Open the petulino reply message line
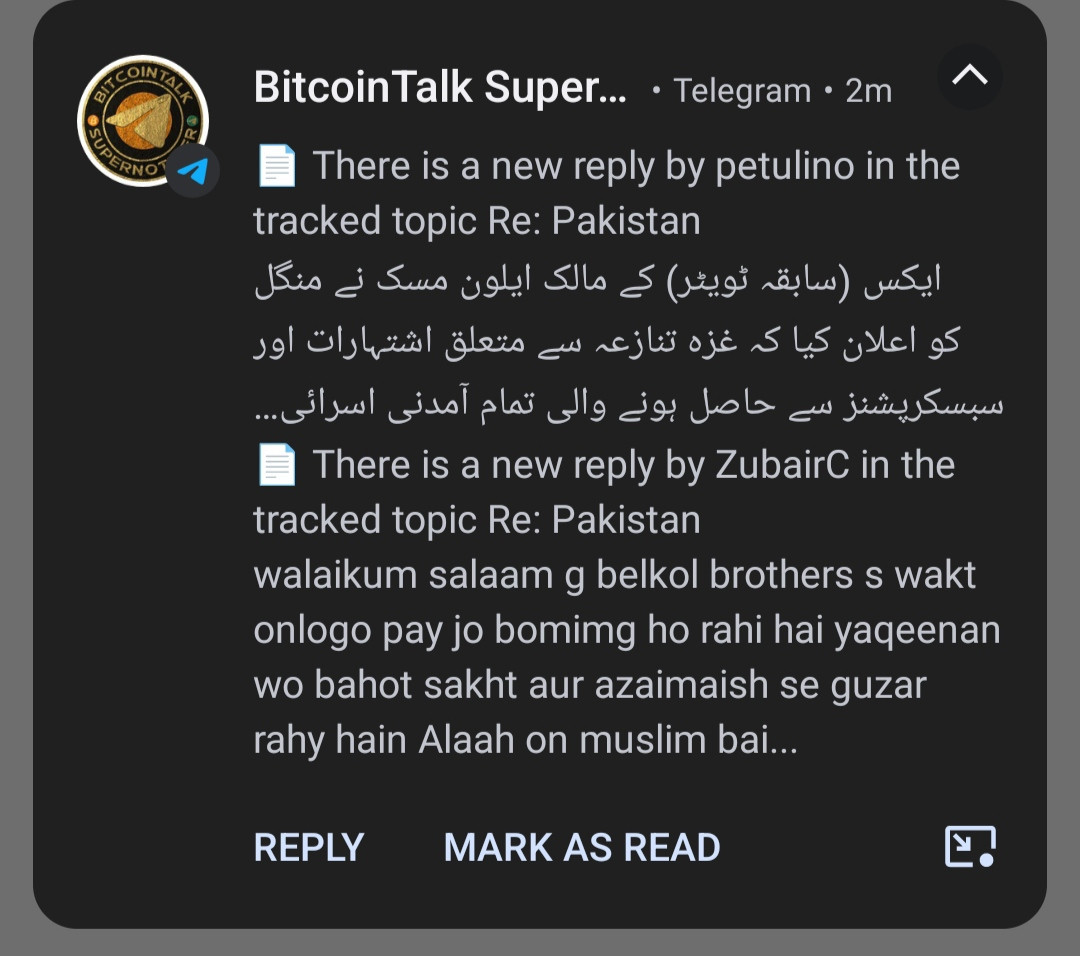1080x956 pixels. pos(608,194)
